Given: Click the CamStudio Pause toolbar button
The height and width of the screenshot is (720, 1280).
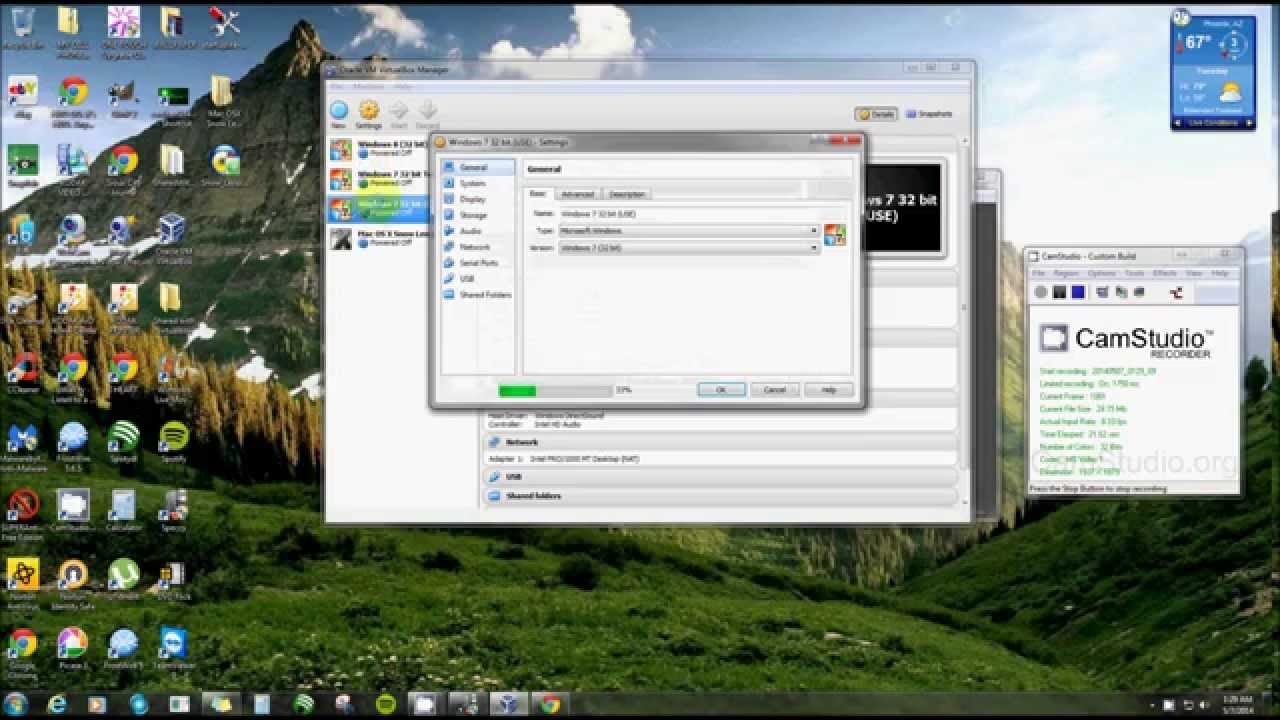Looking at the screenshot, I should (x=1059, y=292).
